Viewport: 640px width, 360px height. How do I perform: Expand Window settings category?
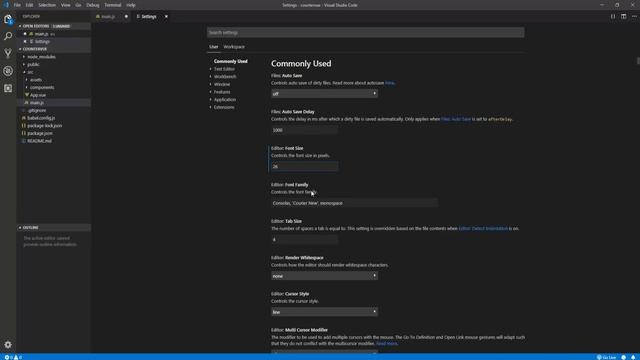(222, 84)
